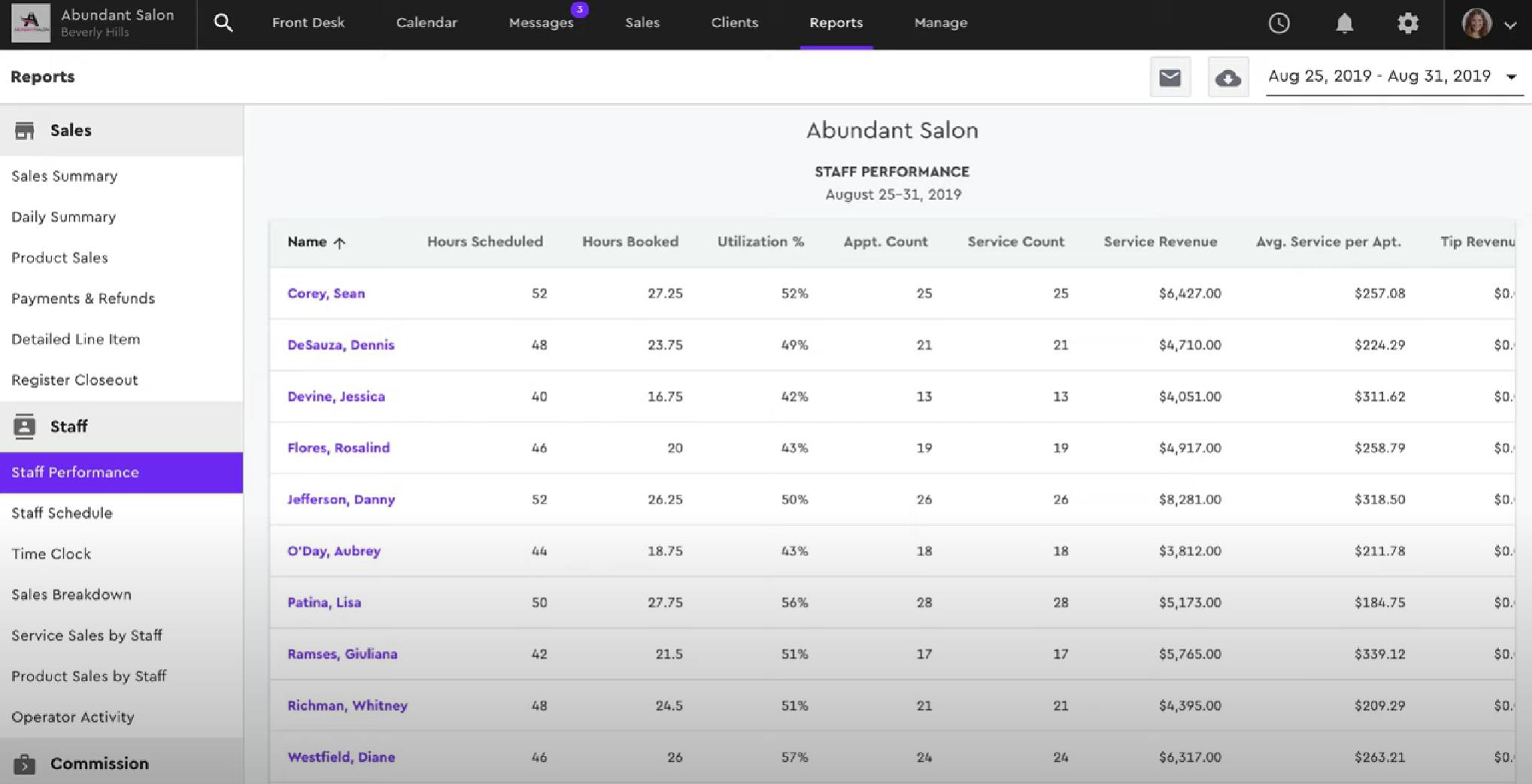This screenshot has height=784, width=1532.
Task: Open Payments & Refunds report
Action: (83, 298)
